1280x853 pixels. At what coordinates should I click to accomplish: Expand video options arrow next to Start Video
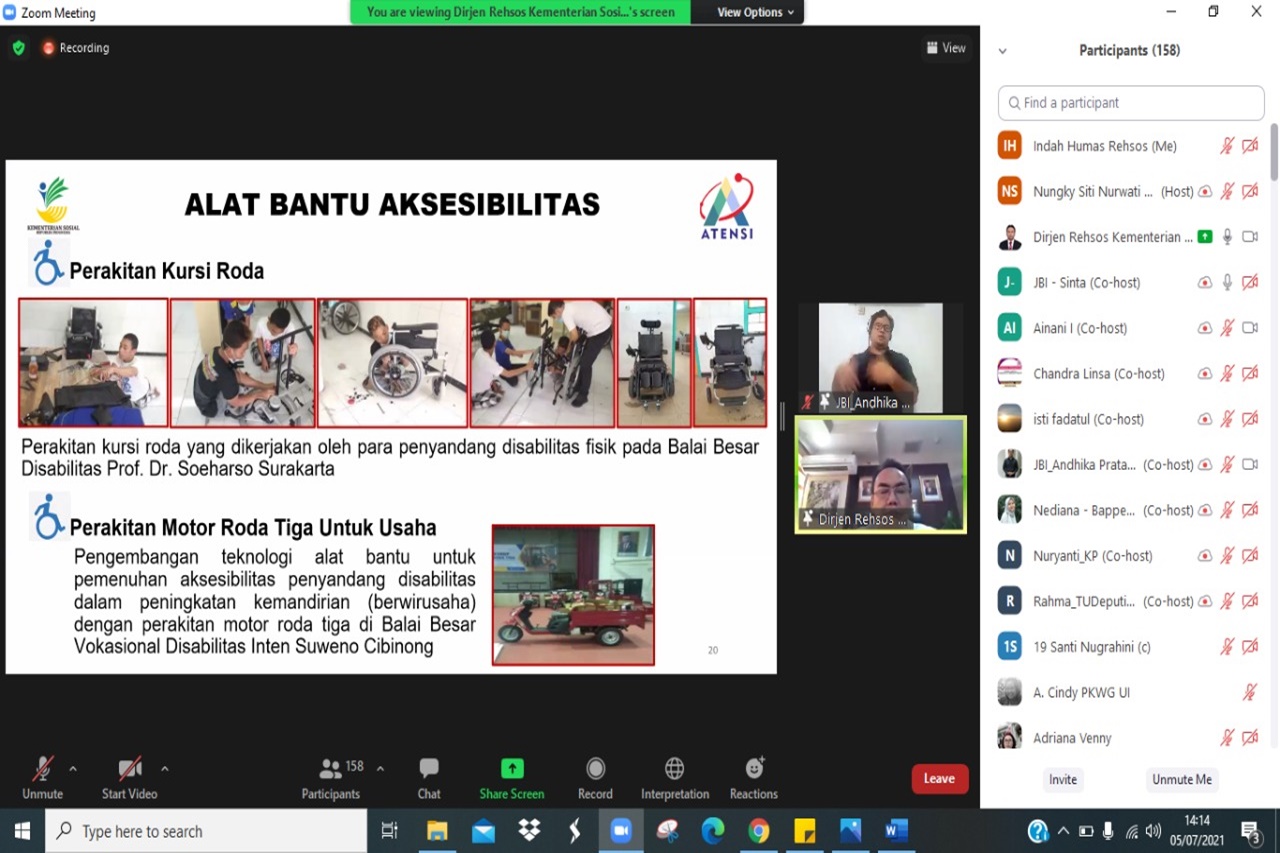(x=165, y=769)
